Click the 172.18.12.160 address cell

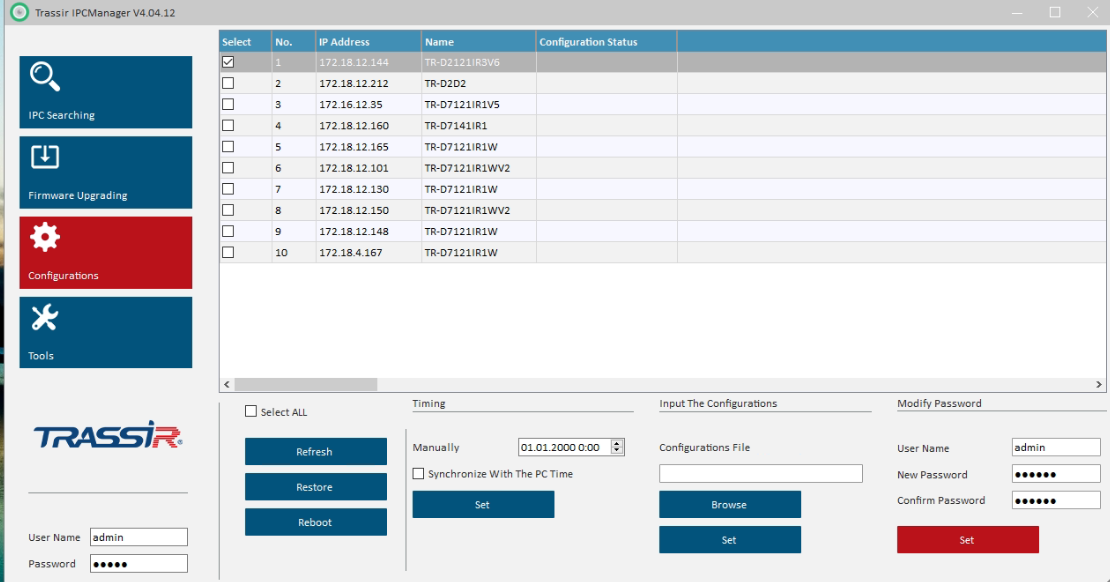(x=368, y=126)
